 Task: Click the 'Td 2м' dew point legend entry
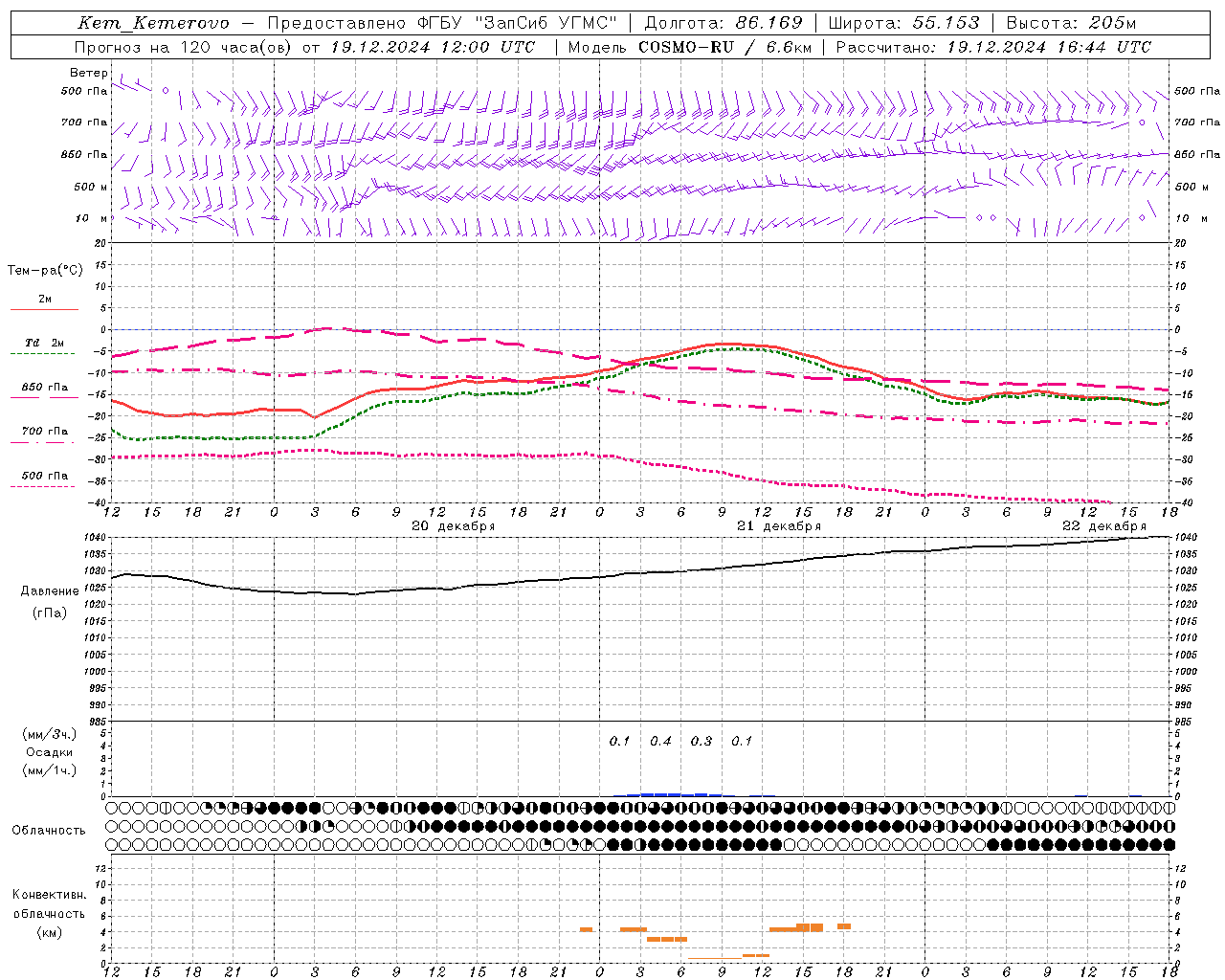point(44,343)
